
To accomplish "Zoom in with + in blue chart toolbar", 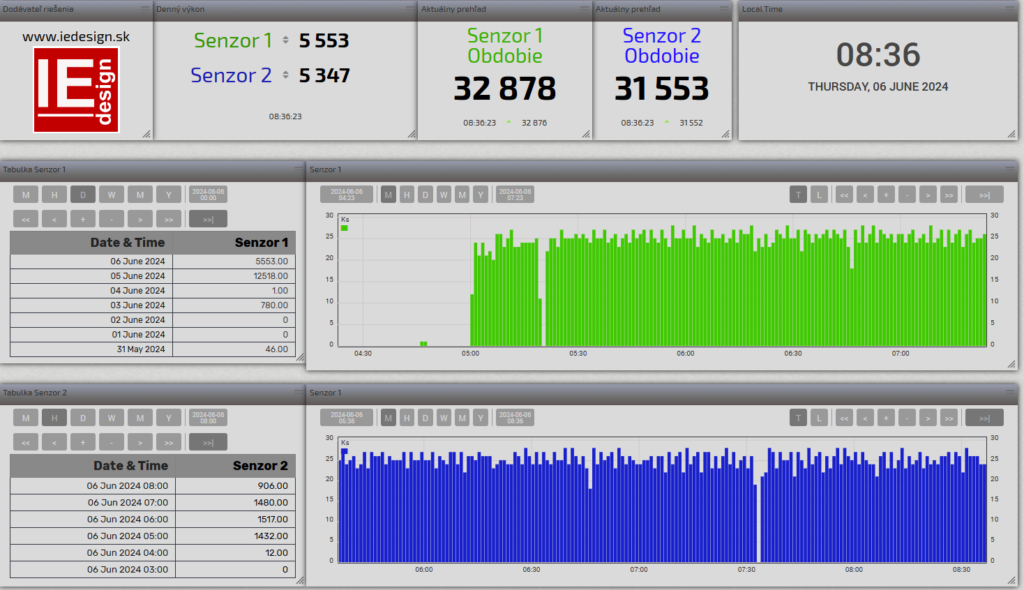I will coord(886,418).
